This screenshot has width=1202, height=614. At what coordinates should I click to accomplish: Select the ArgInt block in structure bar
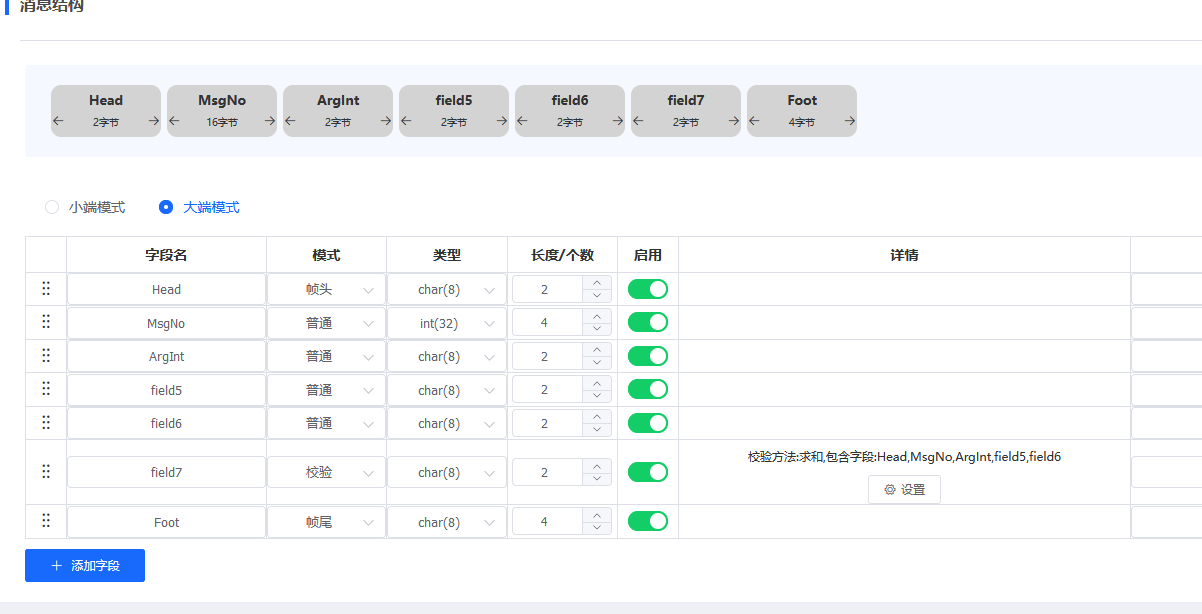click(x=338, y=101)
